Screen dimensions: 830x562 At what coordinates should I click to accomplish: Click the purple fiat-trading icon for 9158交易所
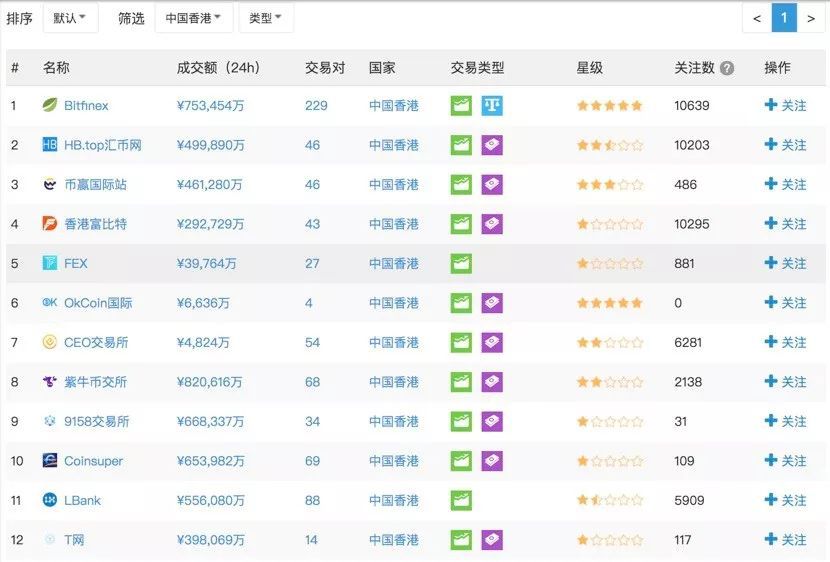[492, 421]
